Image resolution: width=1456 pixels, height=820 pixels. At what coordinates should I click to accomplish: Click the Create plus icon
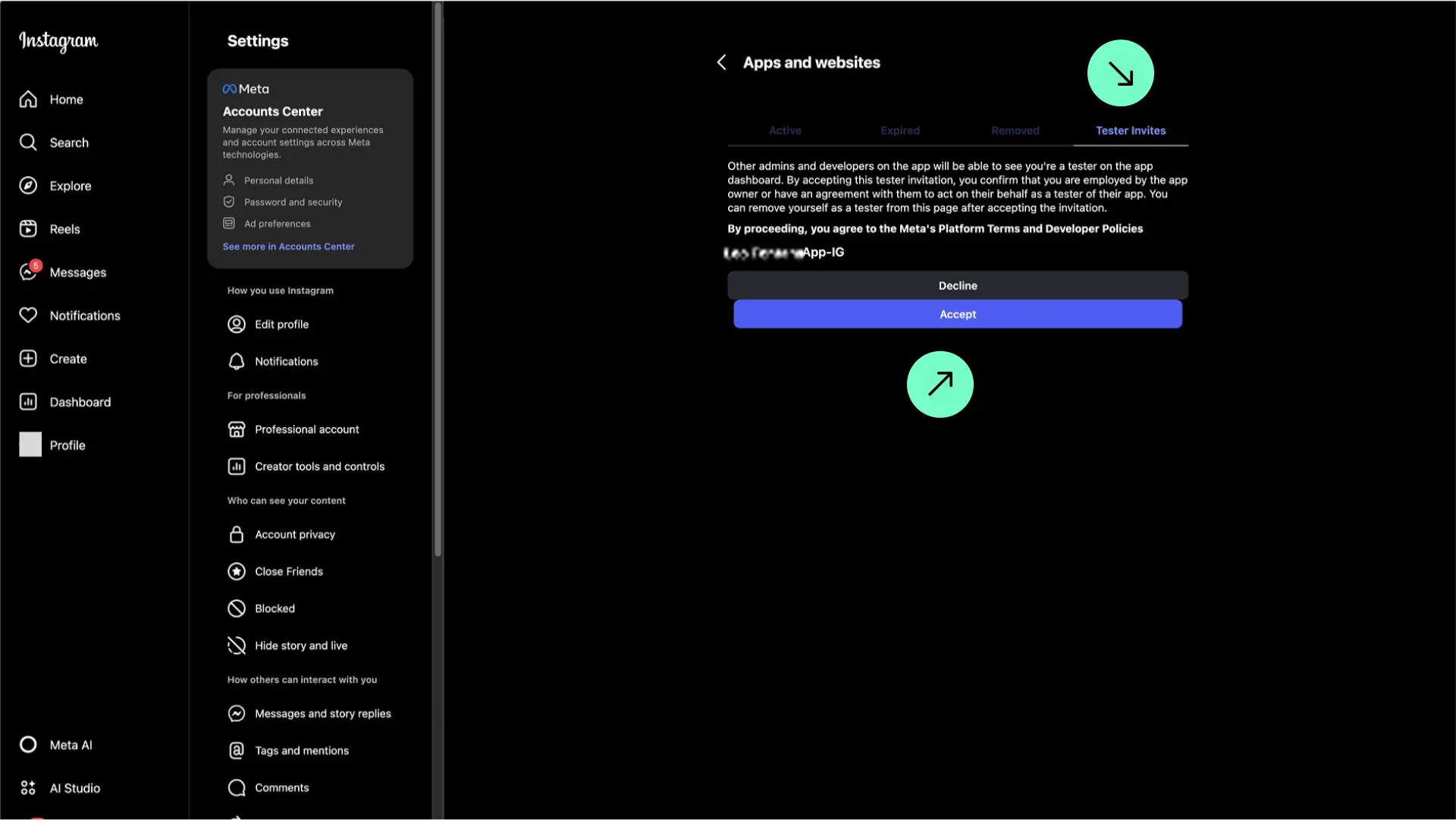pyautogui.click(x=28, y=359)
